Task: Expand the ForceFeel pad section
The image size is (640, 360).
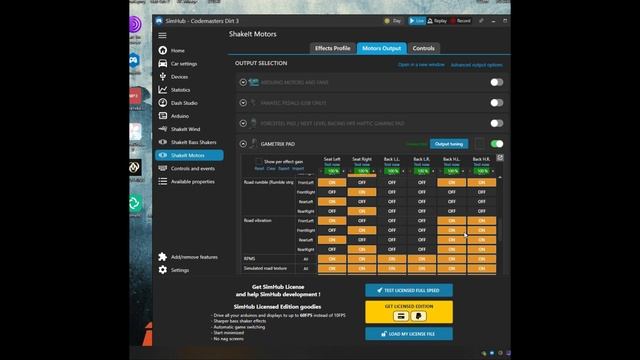Action: [x=243, y=123]
